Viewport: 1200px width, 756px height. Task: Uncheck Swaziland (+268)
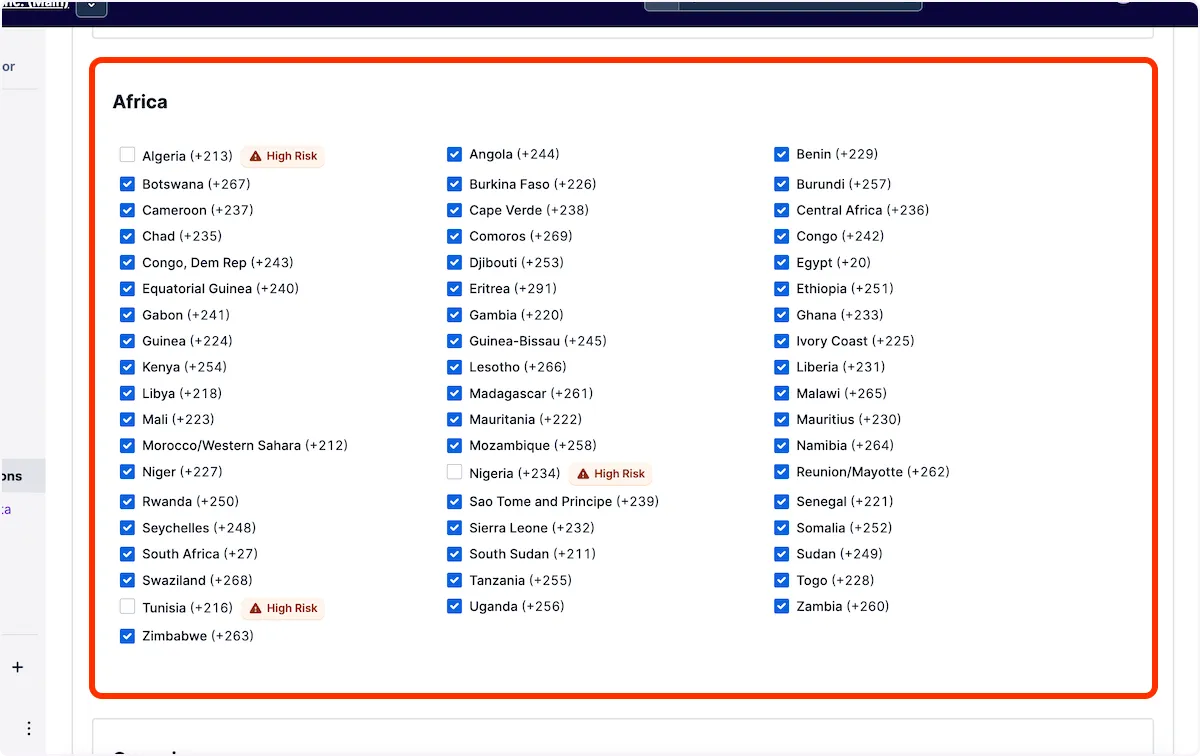[127, 579]
